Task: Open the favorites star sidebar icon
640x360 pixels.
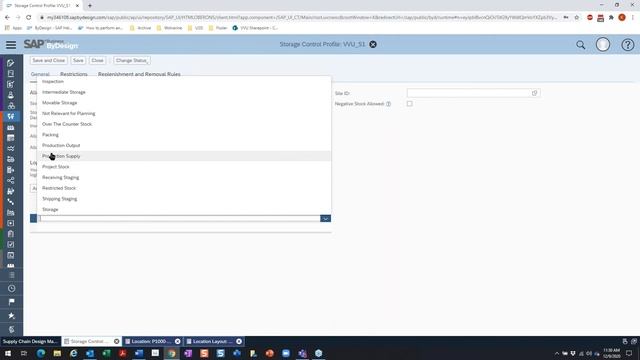Action: (x=11, y=316)
